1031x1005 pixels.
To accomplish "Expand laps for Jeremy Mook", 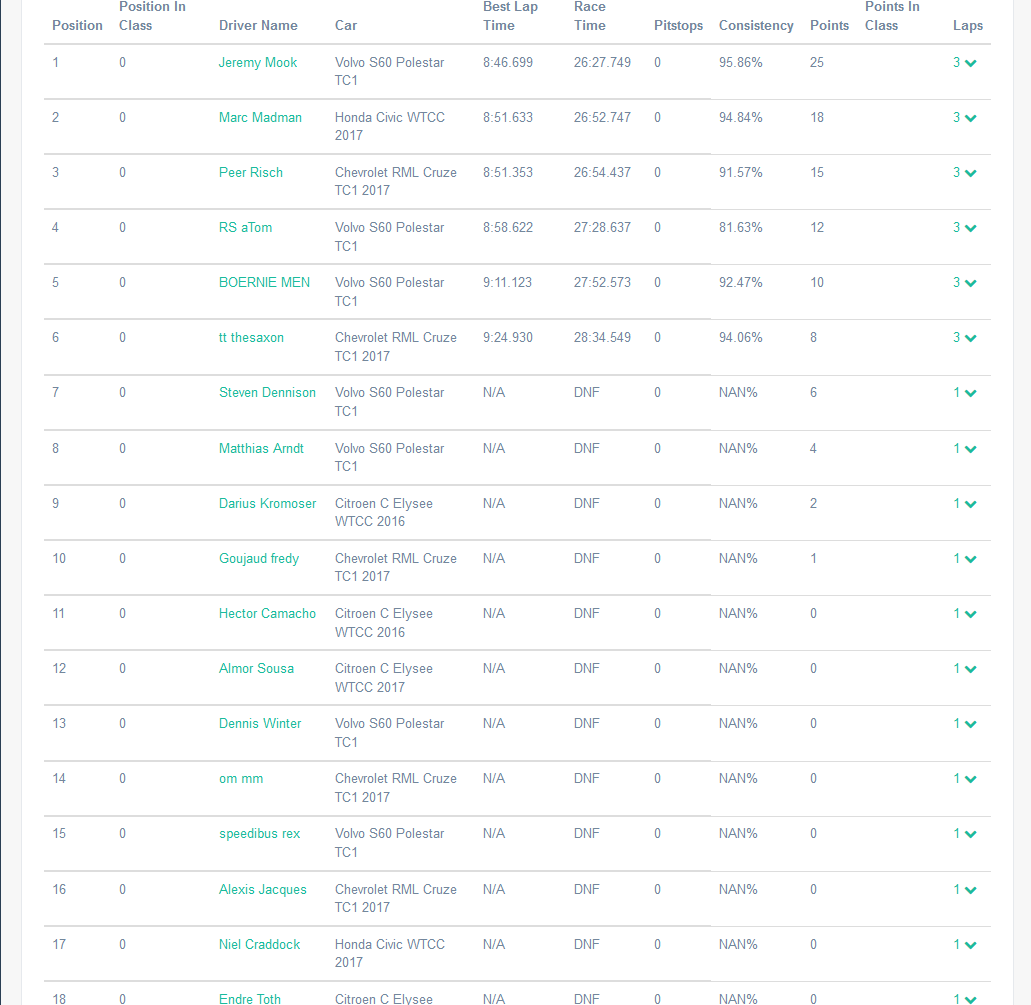I will pyautogui.click(x=970, y=63).
